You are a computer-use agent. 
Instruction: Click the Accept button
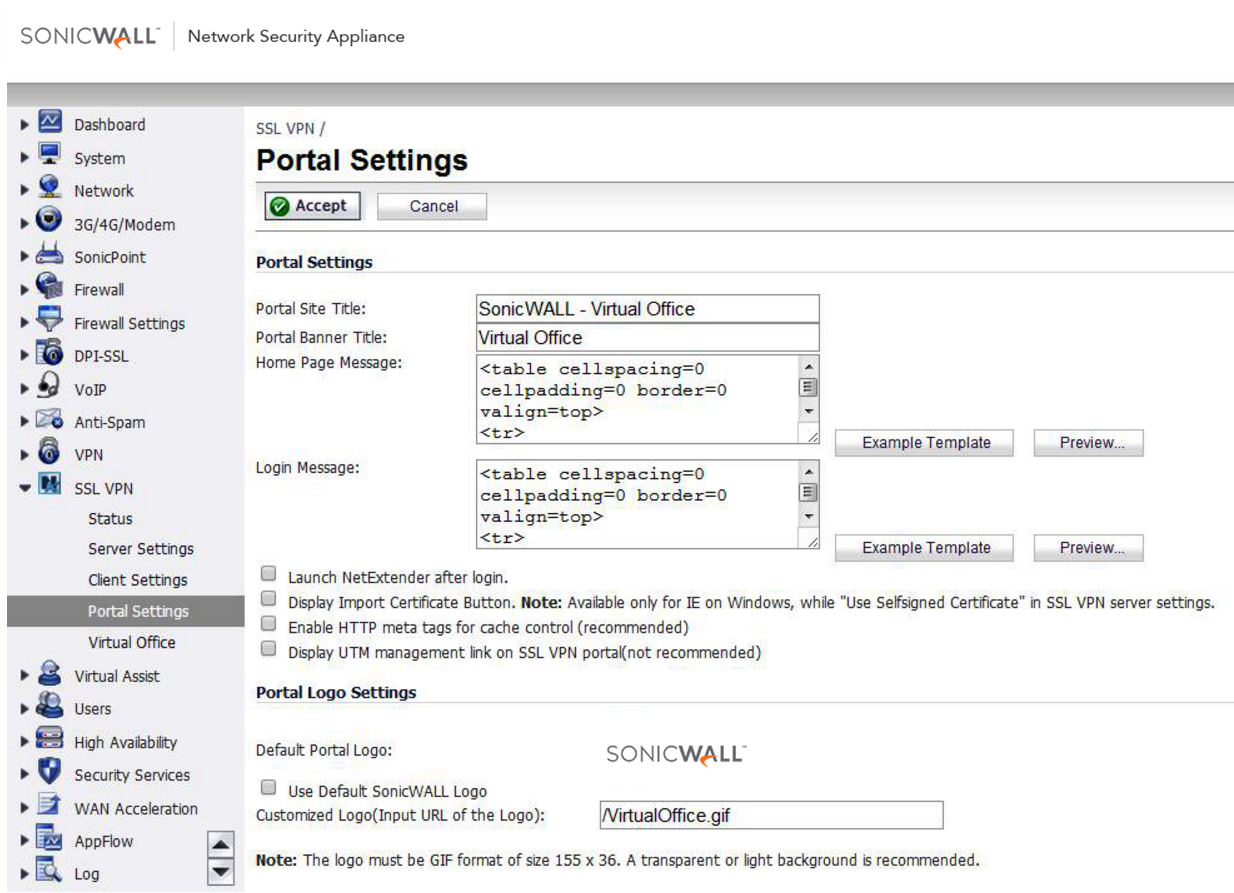pos(311,206)
